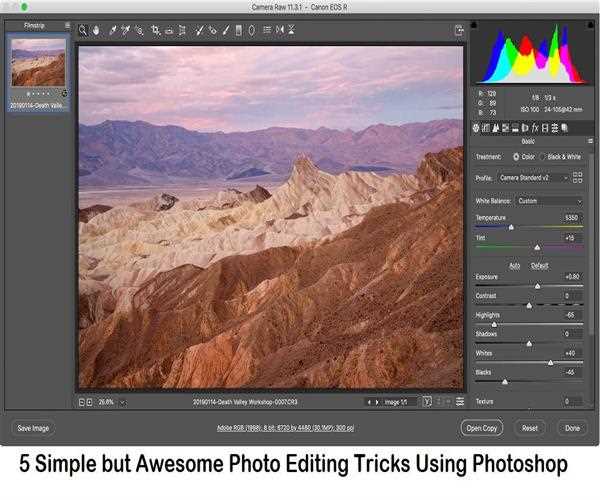Click the zoom out minus button

click(82, 402)
